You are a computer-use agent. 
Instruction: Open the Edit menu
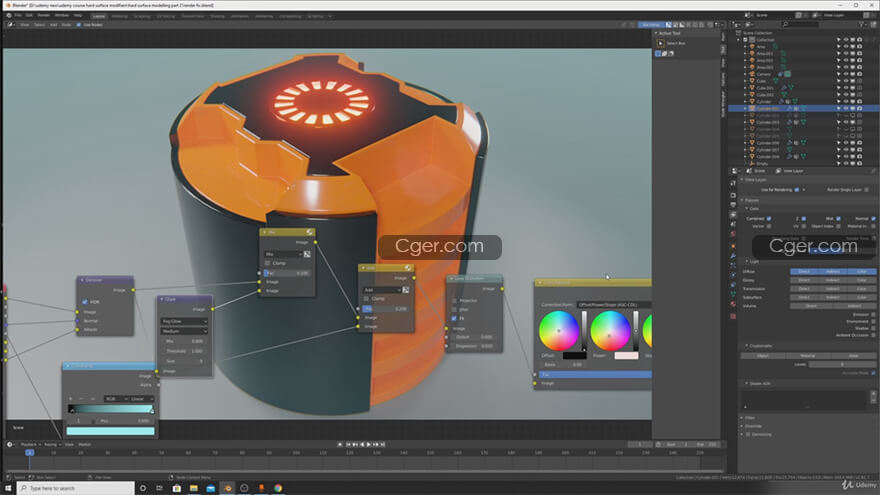[x=29, y=16]
